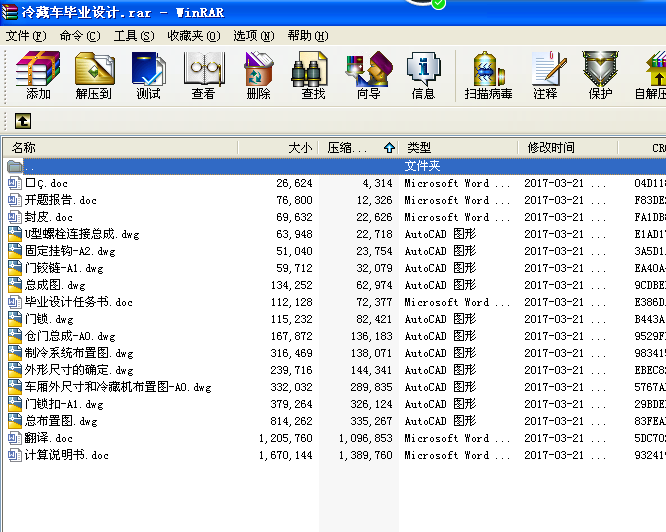Click the packed size value 1,096,853

[x=365, y=438]
